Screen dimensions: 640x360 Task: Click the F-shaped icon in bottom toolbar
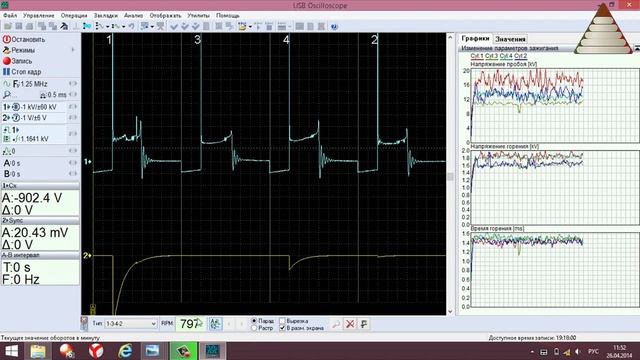point(364,324)
